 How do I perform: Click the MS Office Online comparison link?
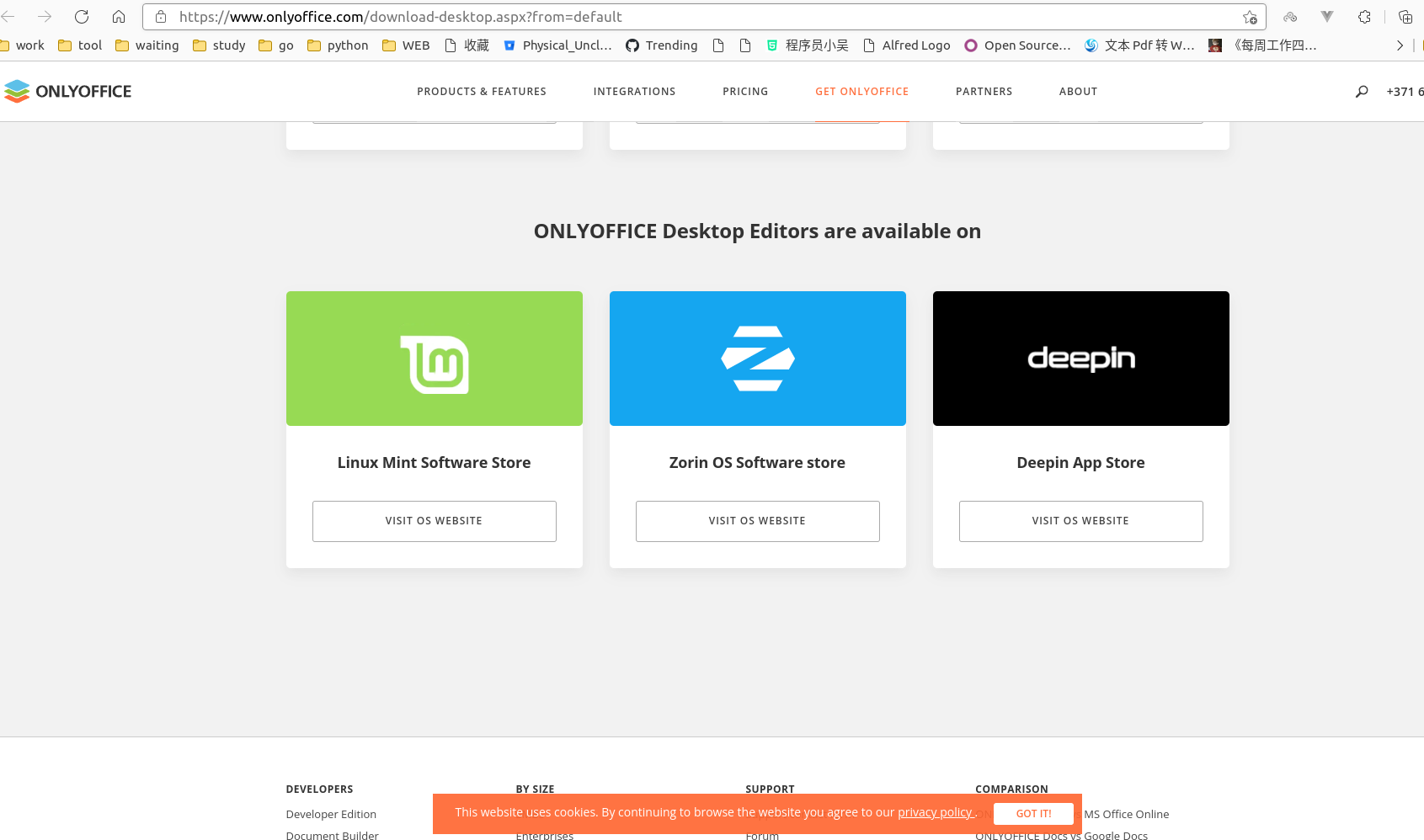pyautogui.click(x=1126, y=814)
